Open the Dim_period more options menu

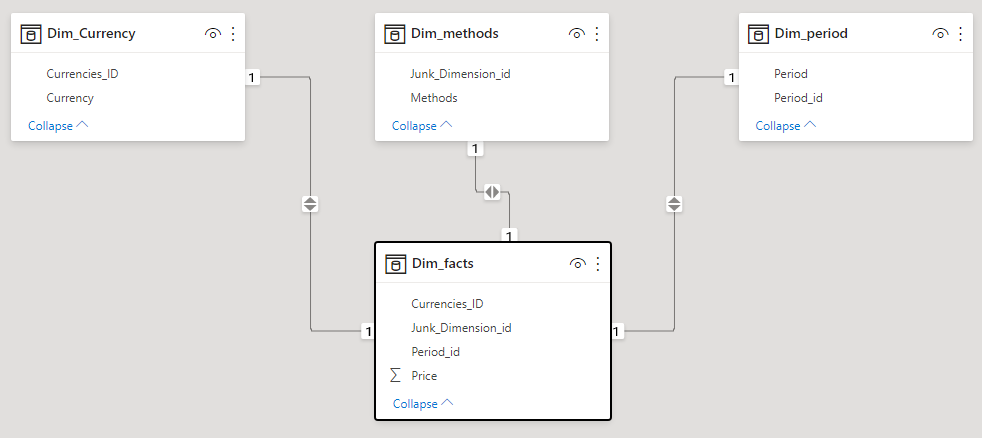[x=961, y=34]
